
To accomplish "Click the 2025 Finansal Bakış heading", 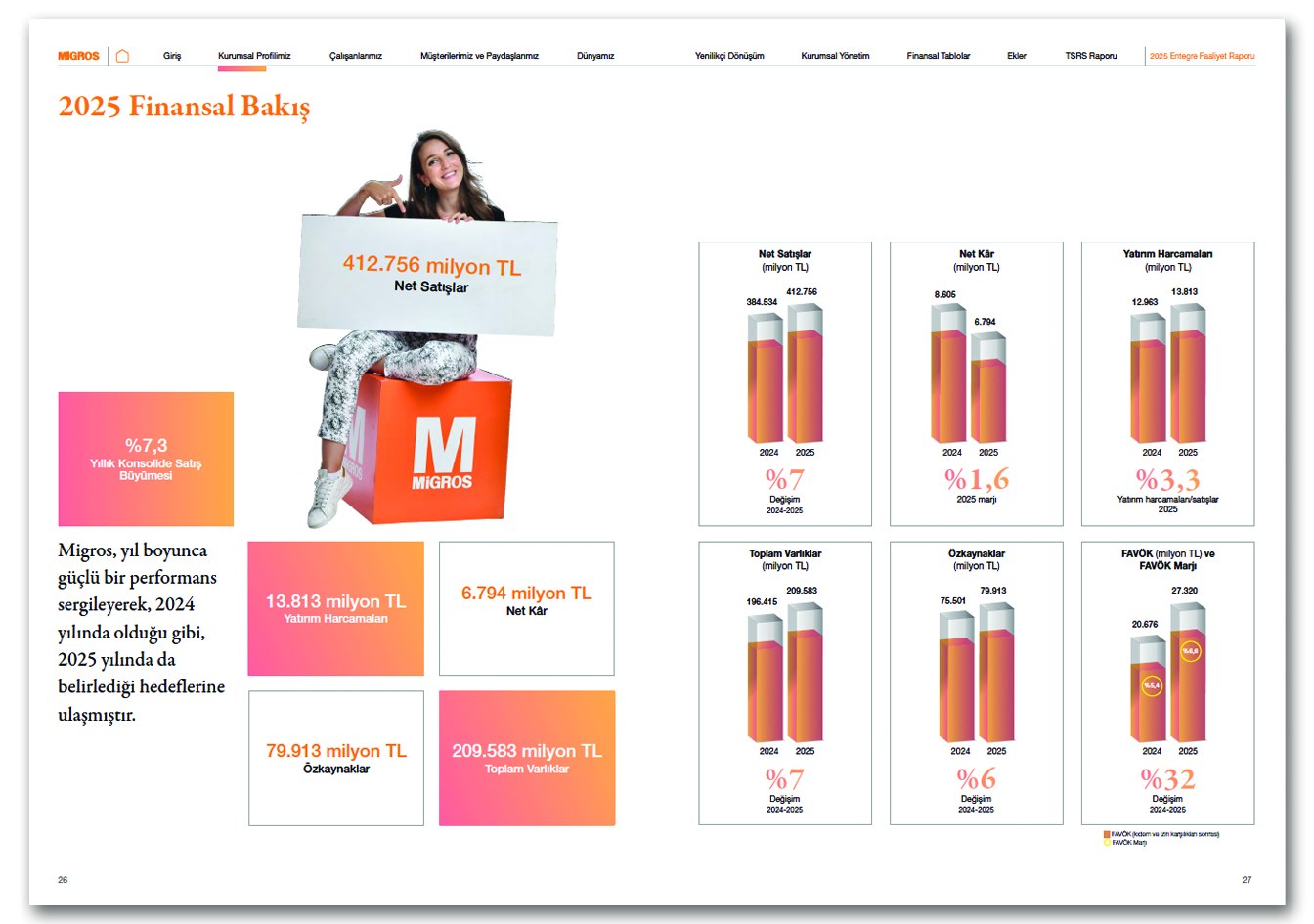I will [x=184, y=106].
